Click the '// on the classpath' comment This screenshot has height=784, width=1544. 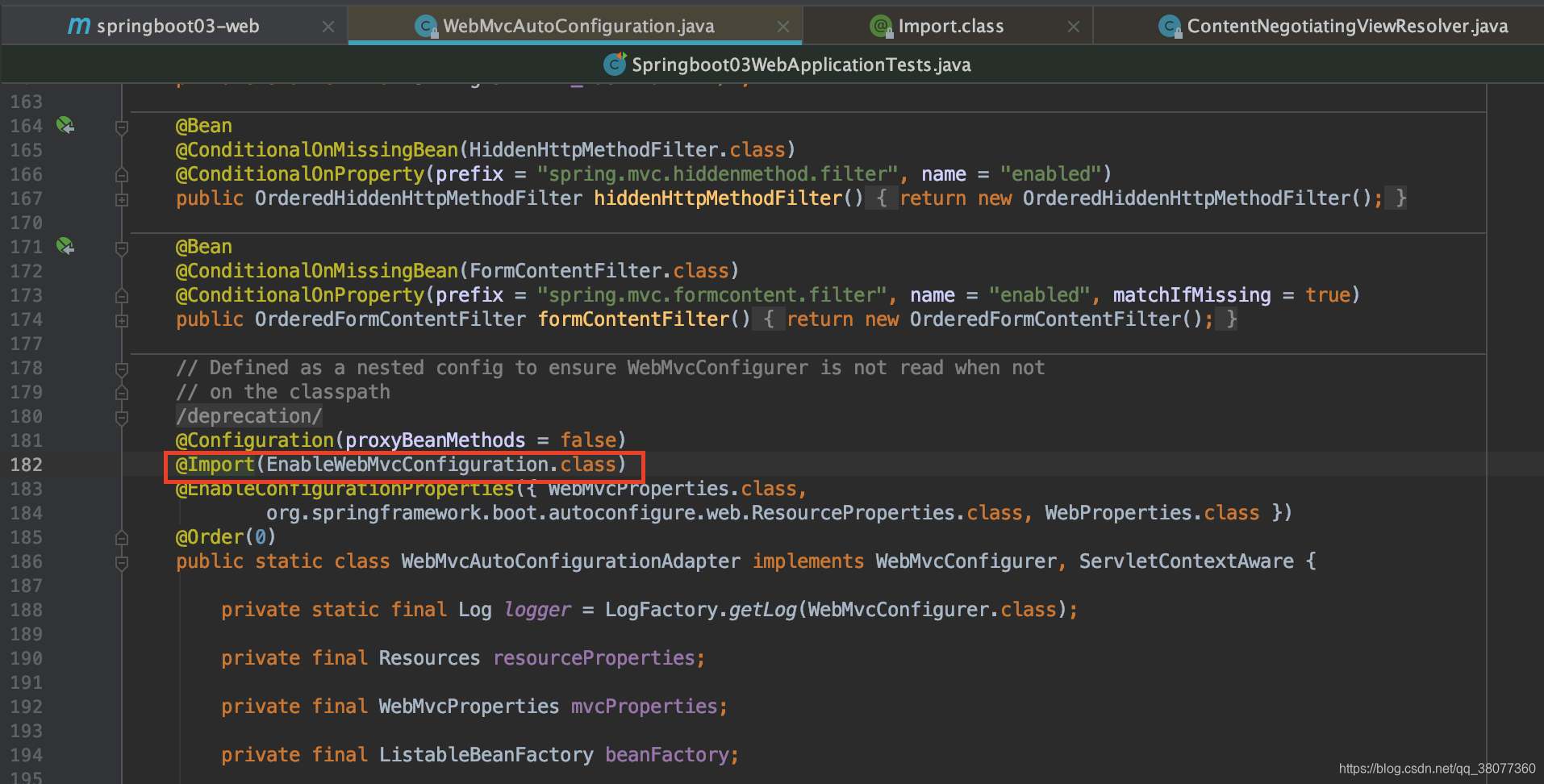tap(283, 391)
